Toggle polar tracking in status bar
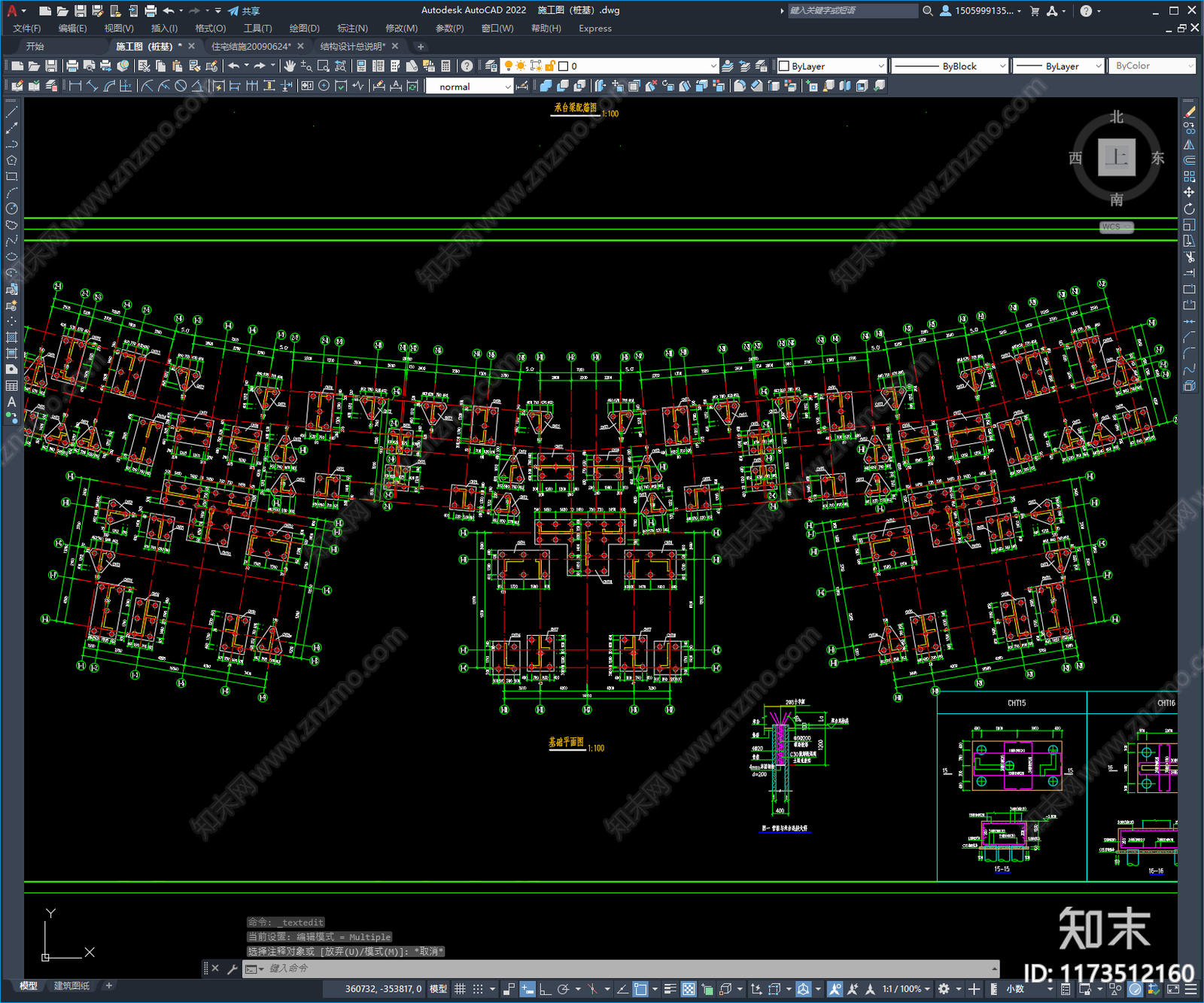 click(562, 989)
